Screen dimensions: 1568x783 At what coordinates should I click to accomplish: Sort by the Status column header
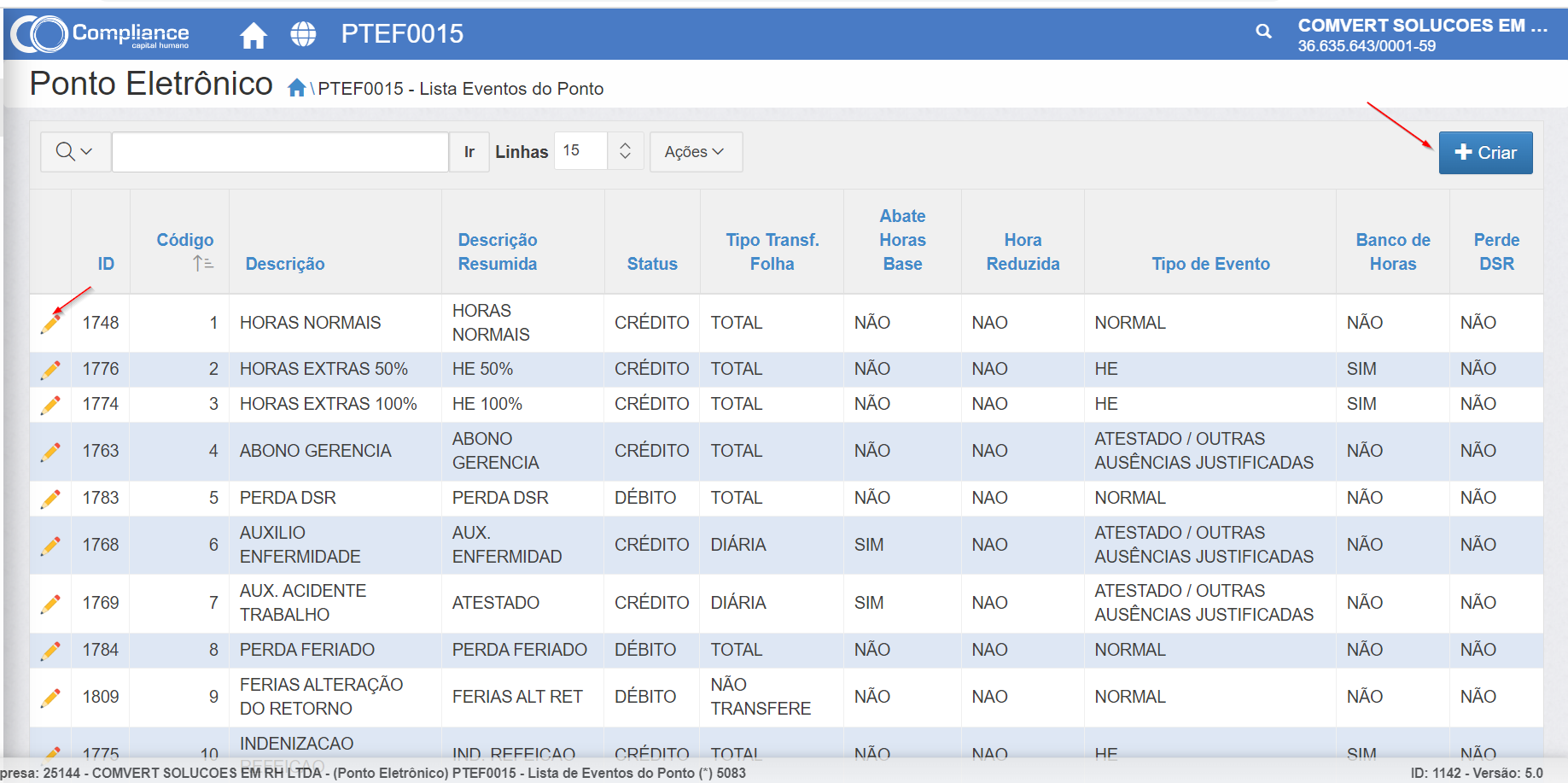652,264
